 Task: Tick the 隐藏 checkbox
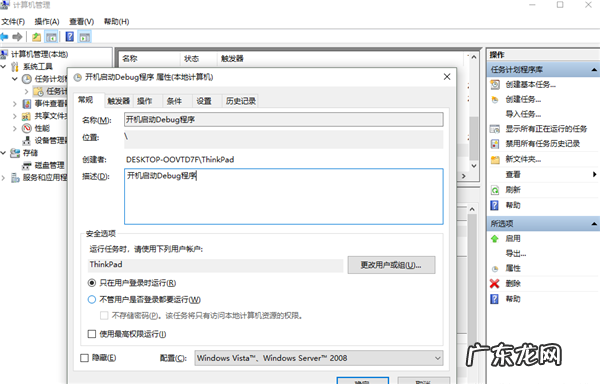[84, 358]
